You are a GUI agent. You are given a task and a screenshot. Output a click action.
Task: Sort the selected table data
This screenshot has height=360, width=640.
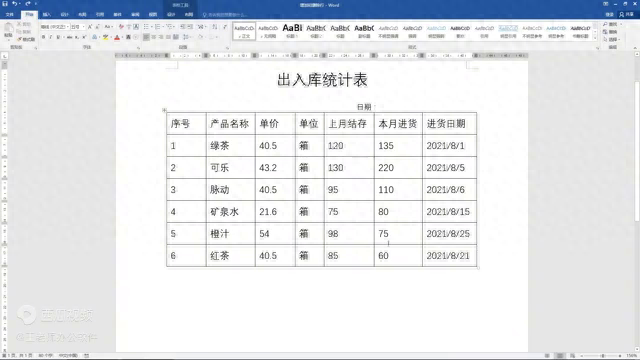coord(215,27)
